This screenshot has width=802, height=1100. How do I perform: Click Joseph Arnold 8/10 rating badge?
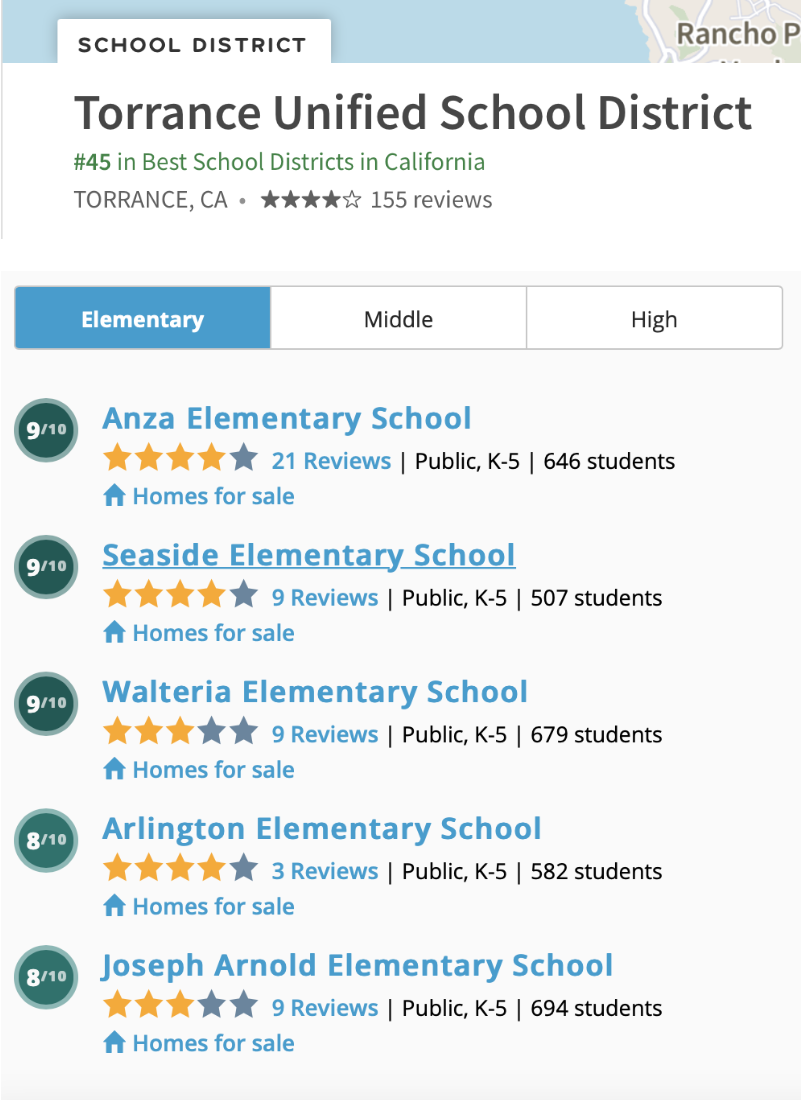(x=46, y=977)
